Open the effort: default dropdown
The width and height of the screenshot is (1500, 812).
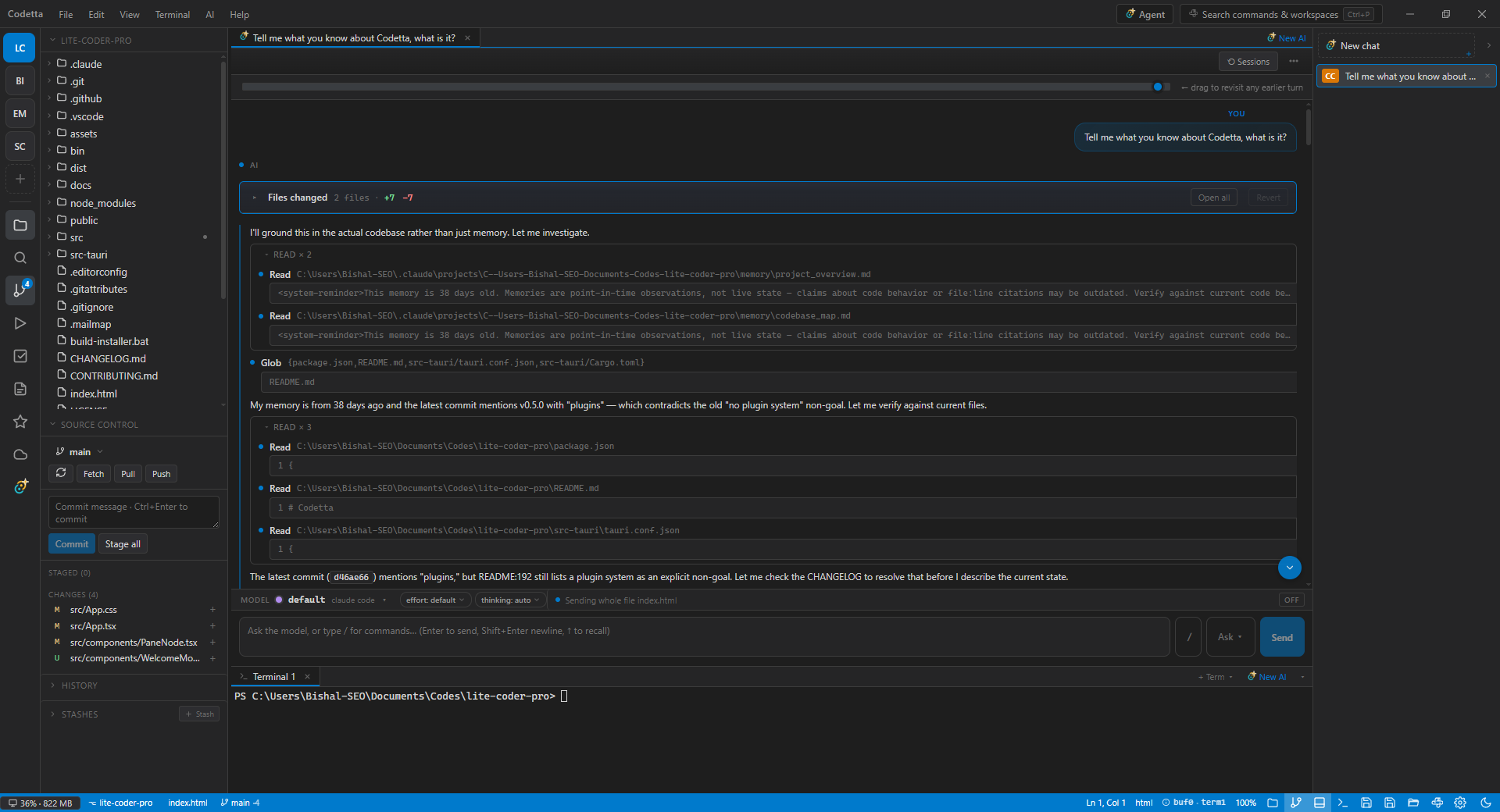[x=436, y=600]
